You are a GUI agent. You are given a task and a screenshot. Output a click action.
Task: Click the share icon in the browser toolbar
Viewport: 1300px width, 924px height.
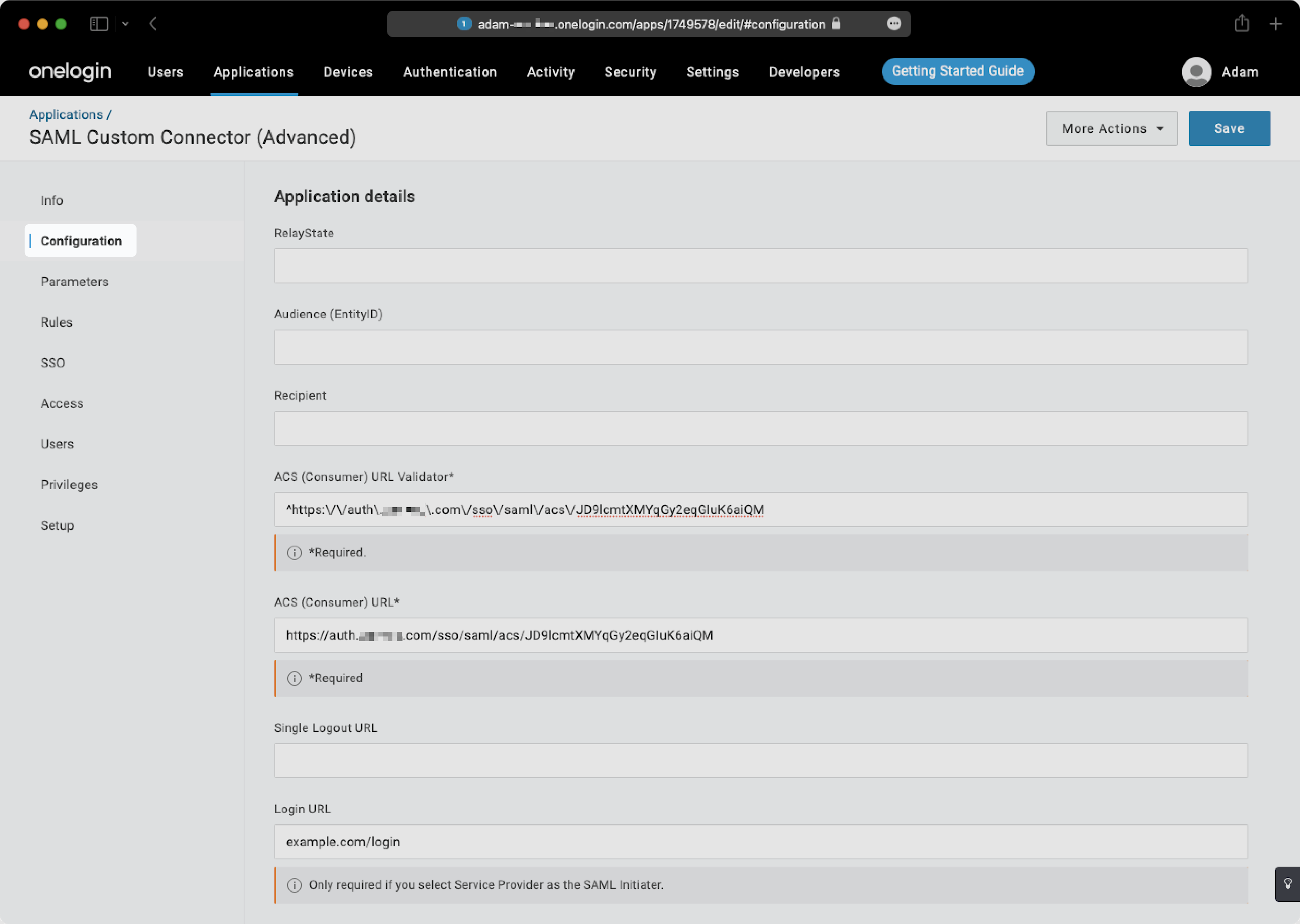(x=1241, y=24)
